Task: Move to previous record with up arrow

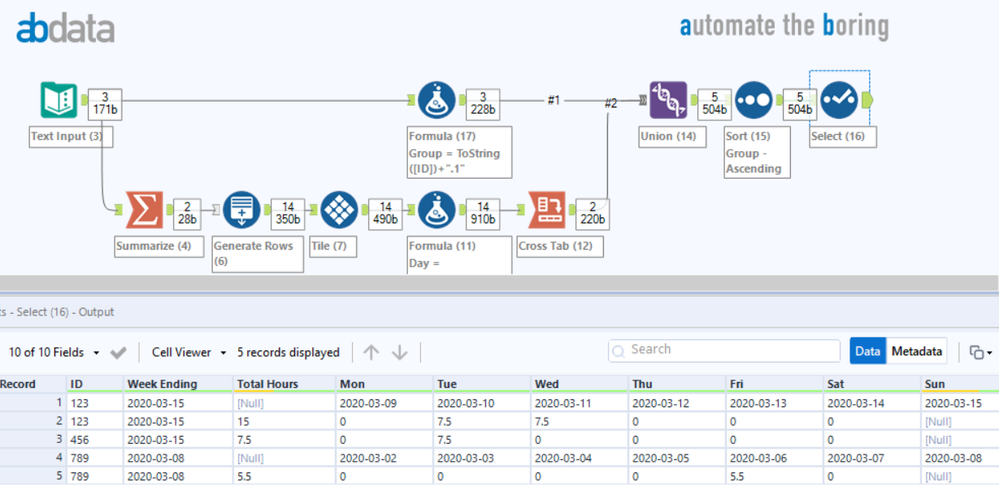Action: pyautogui.click(x=371, y=353)
